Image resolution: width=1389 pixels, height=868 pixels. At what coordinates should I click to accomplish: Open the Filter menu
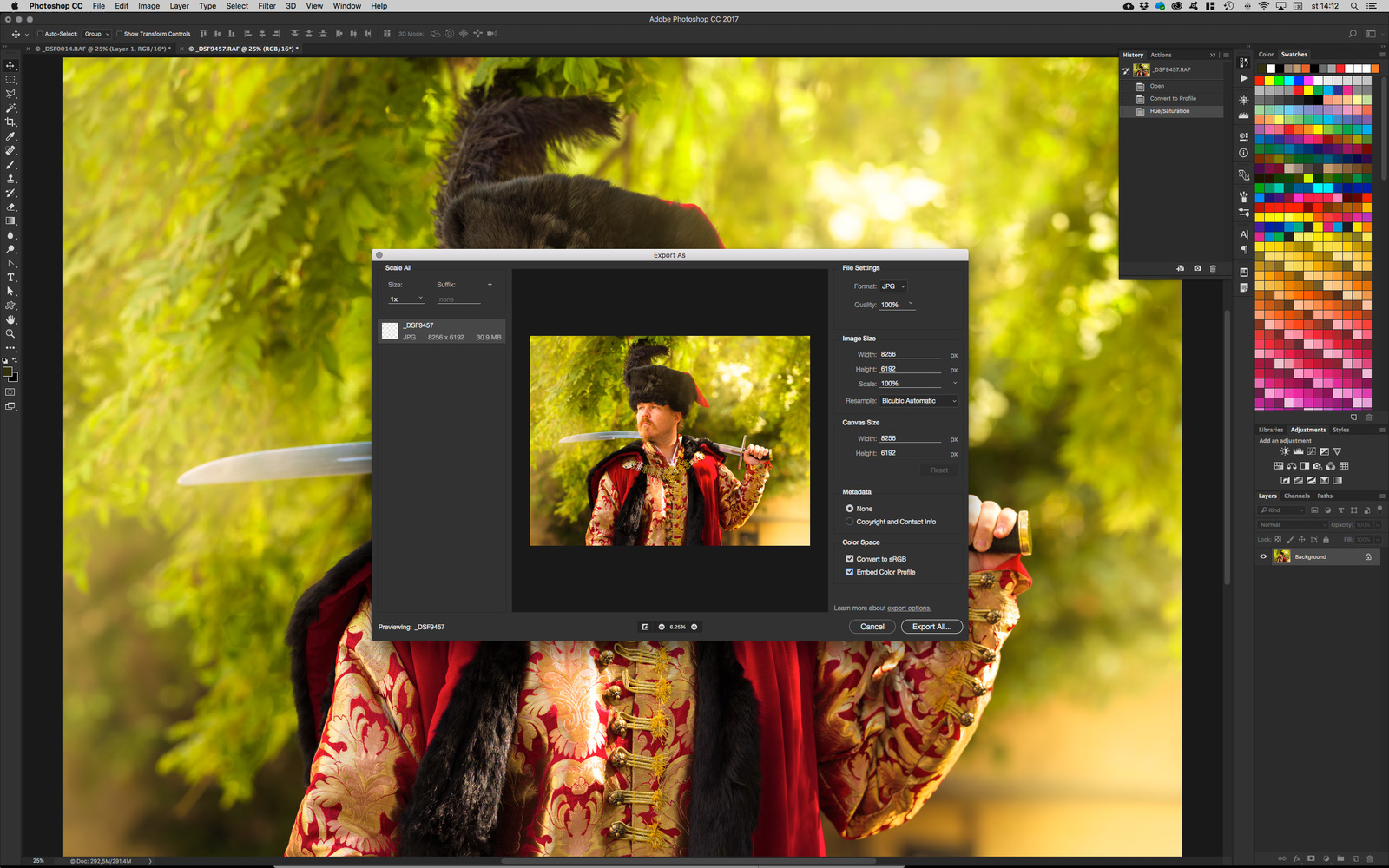[267, 6]
